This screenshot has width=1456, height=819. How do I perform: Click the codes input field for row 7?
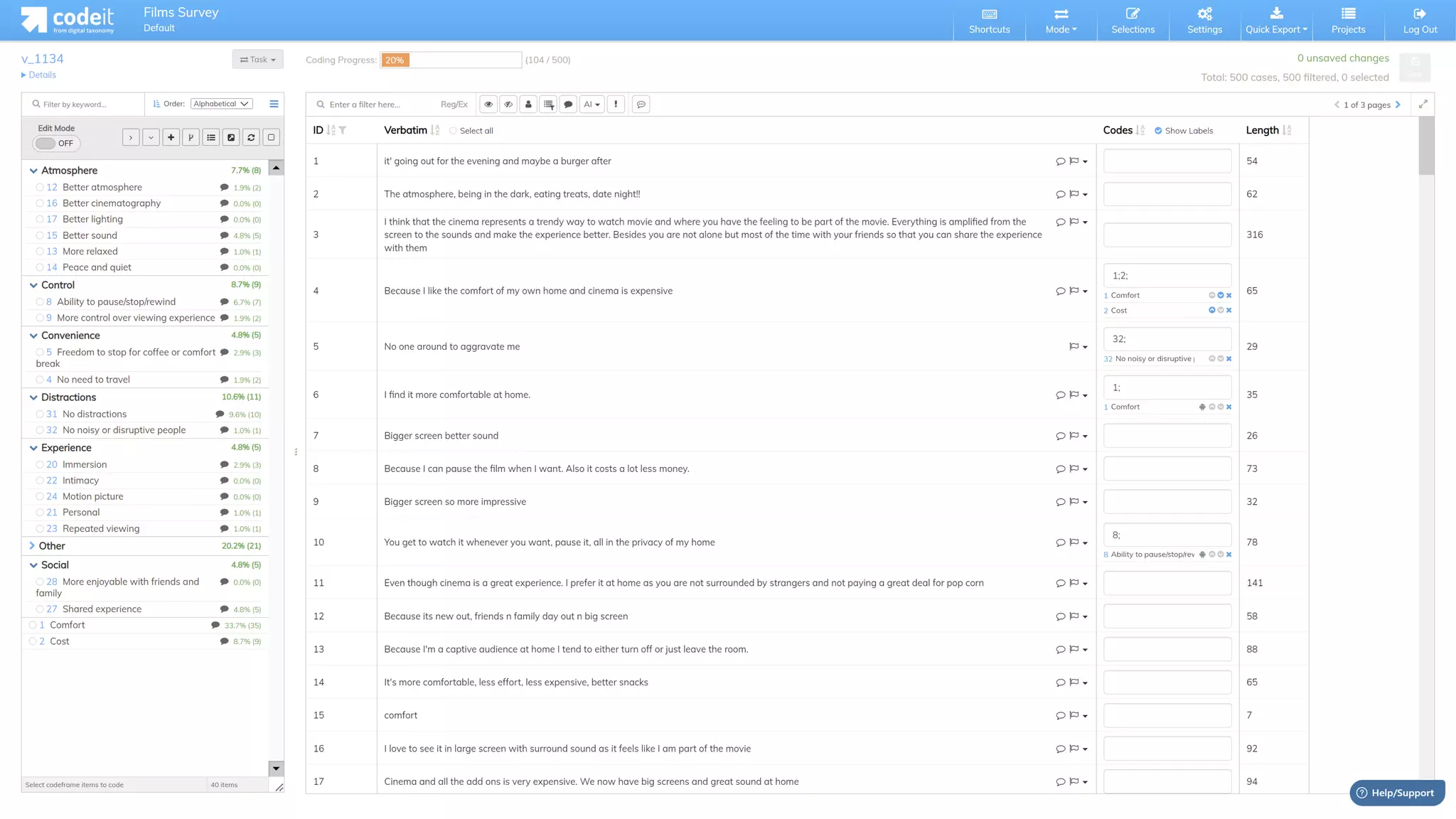[1167, 436]
